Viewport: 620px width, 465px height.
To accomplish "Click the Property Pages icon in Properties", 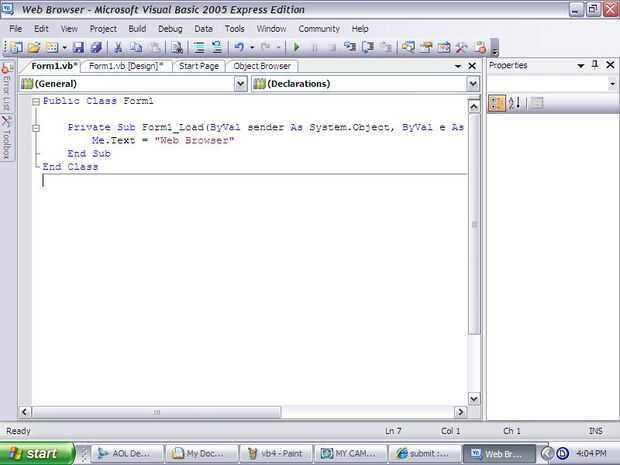I will pos(537,103).
